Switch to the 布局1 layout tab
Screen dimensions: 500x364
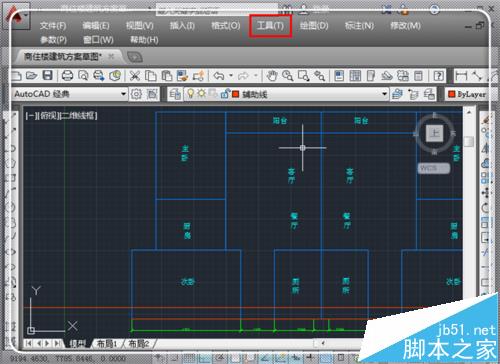(107, 343)
